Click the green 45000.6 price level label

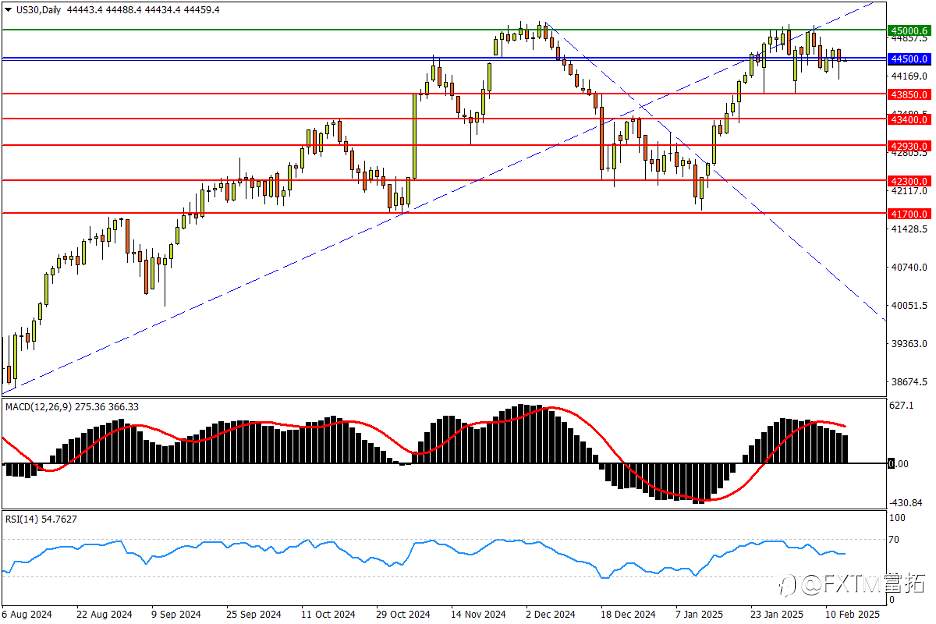909,30
